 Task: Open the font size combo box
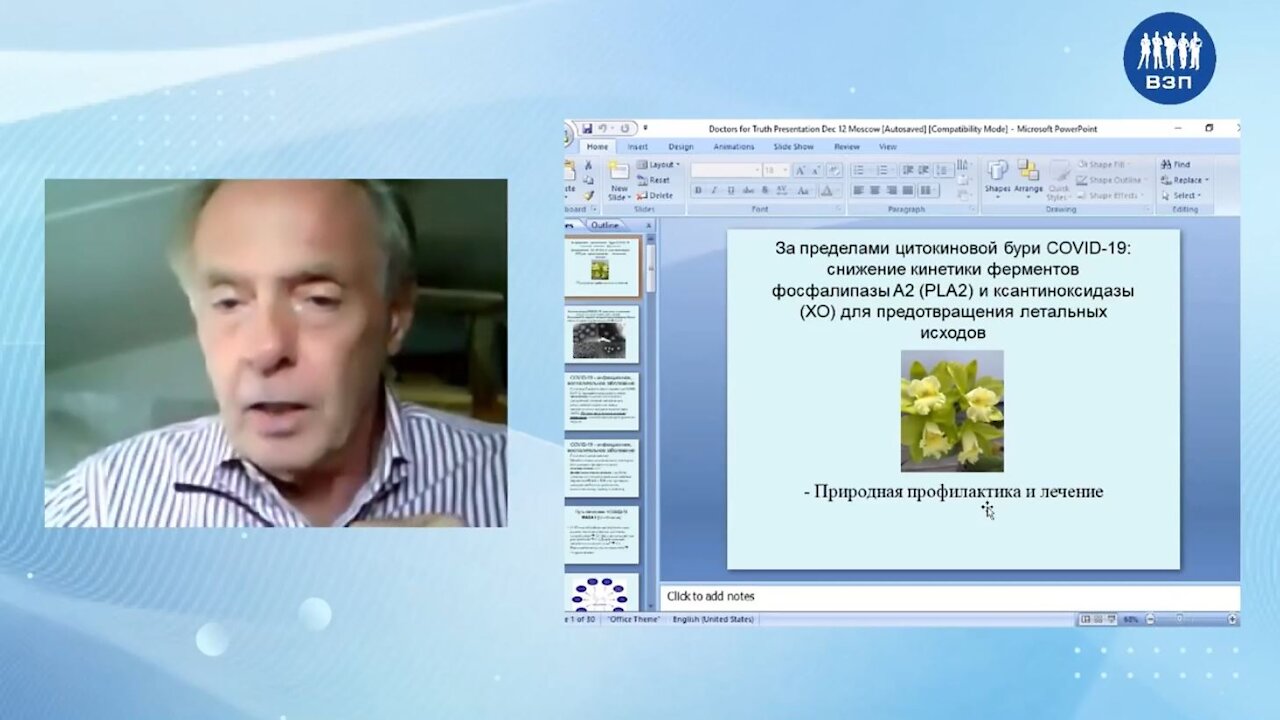click(776, 170)
